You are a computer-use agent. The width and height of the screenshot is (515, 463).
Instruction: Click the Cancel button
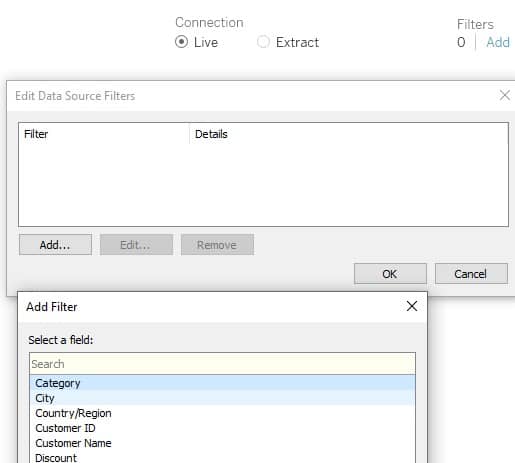471,274
